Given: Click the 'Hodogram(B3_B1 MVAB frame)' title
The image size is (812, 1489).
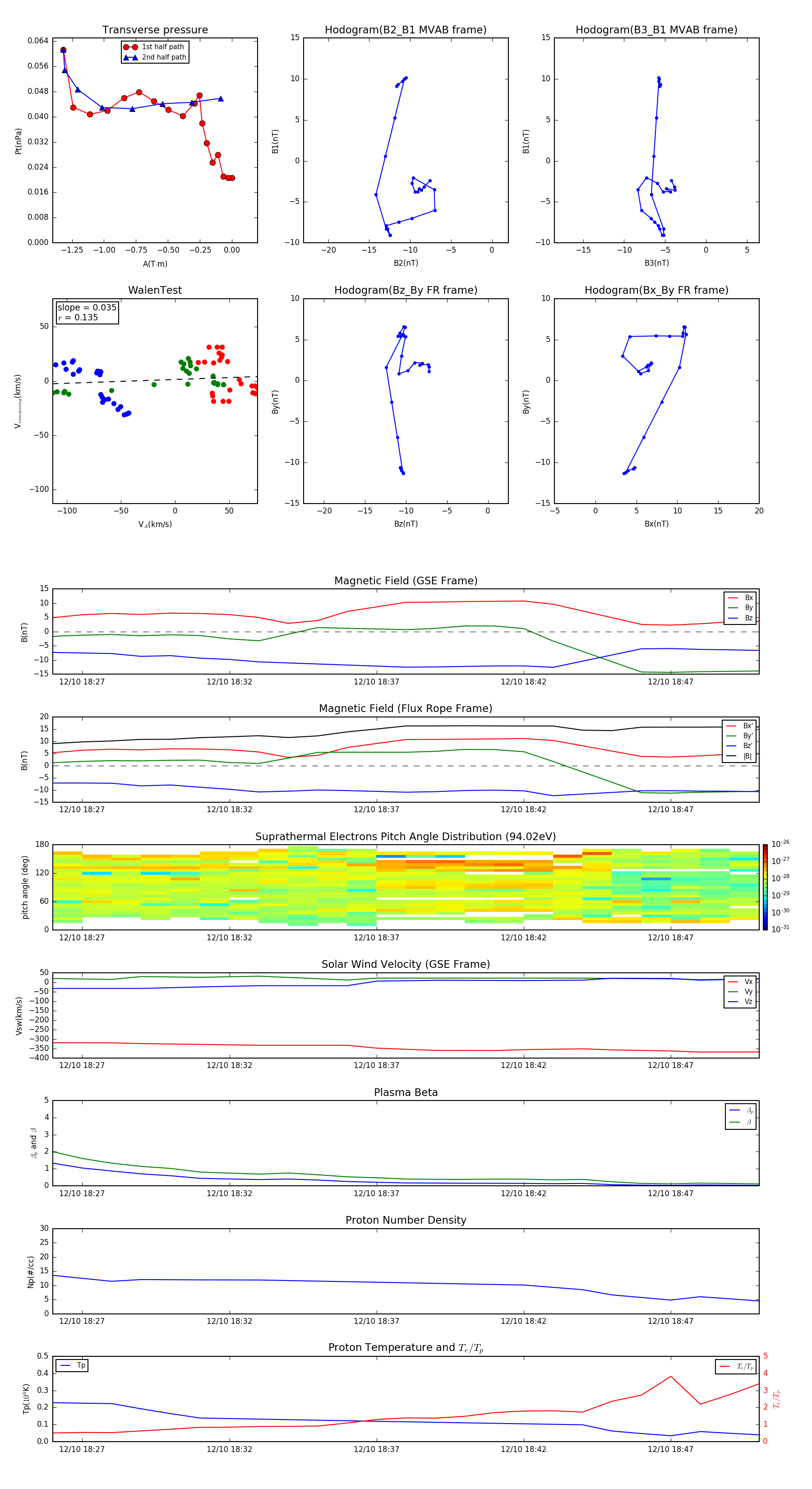Looking at the screenshot, I should point(656,30).
